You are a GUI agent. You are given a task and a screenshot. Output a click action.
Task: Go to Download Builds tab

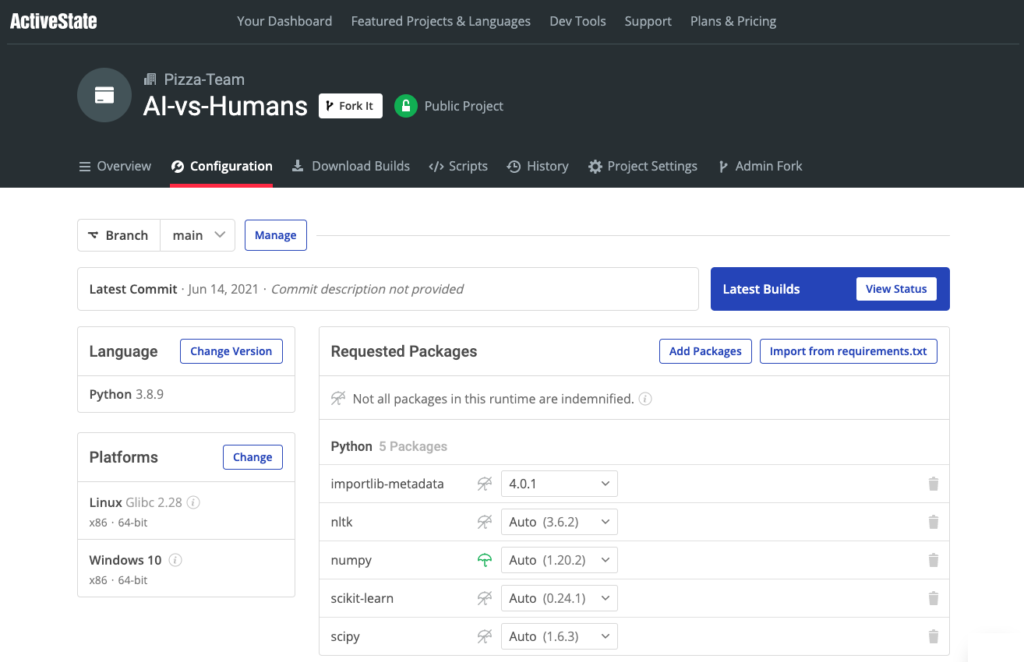[351, 166]
